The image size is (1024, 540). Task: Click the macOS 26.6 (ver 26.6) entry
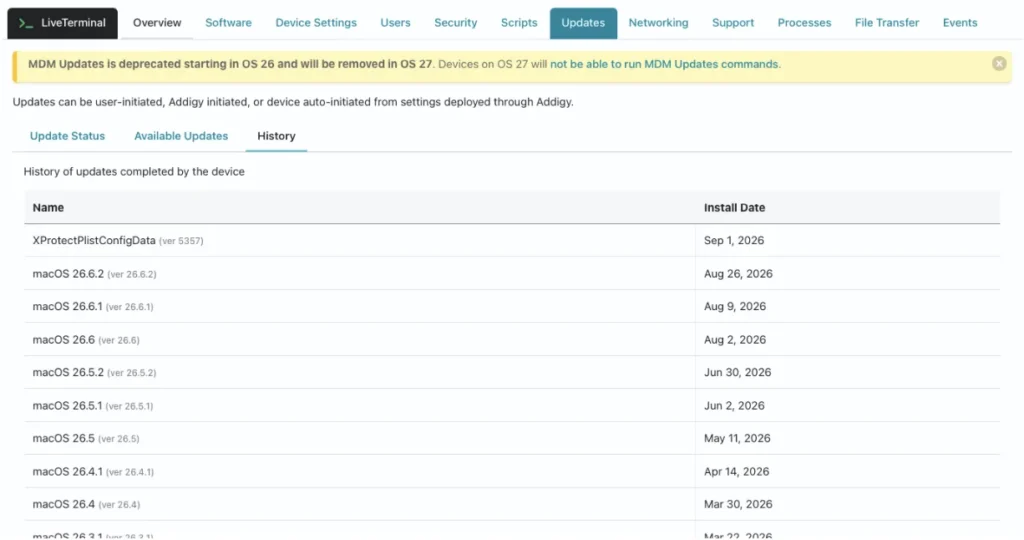pyautogui.click(x=86, y=340)
